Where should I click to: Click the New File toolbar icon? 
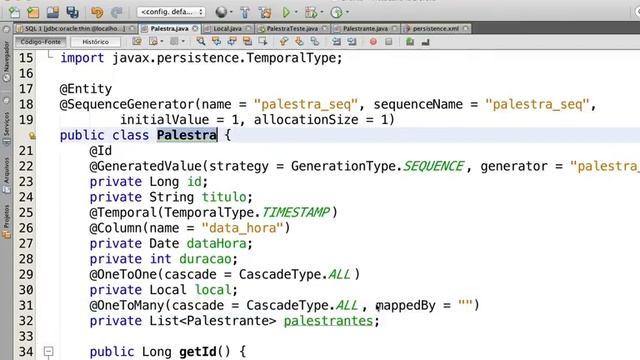pos(14,12)
